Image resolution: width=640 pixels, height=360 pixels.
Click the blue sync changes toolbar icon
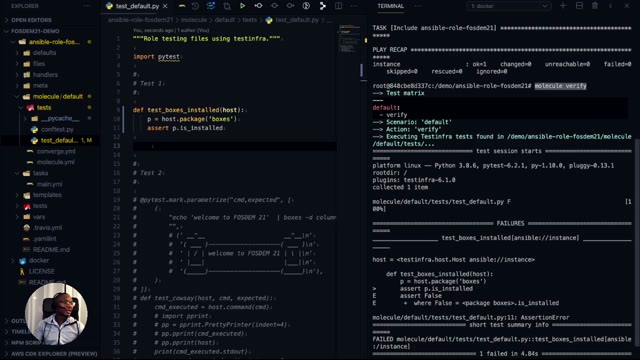tap(211, 6)
